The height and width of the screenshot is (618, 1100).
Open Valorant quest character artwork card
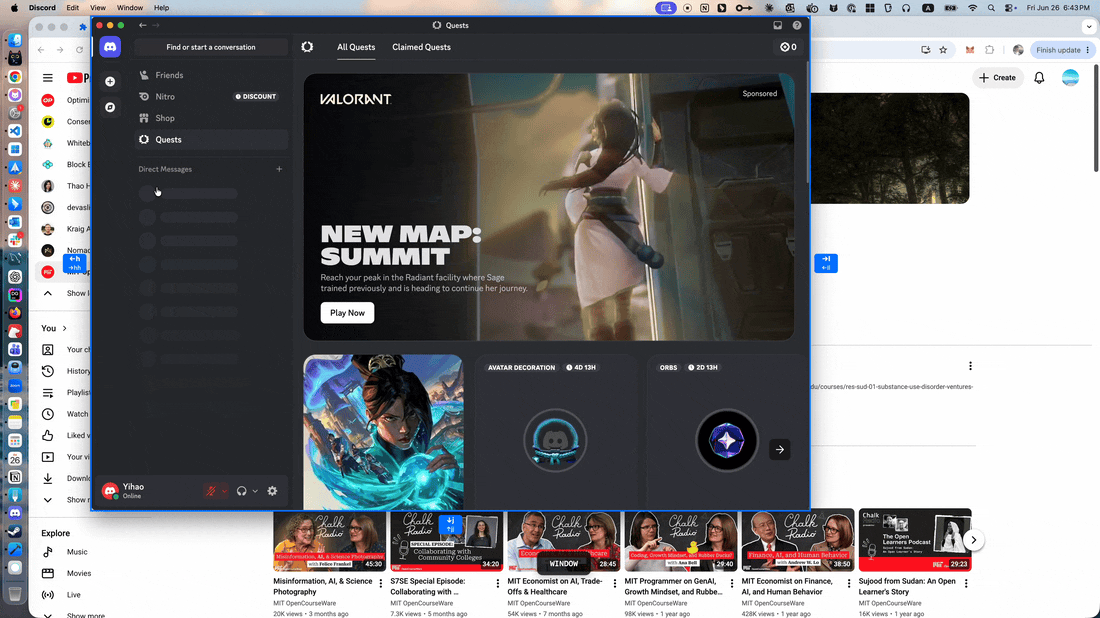point(383,431)
